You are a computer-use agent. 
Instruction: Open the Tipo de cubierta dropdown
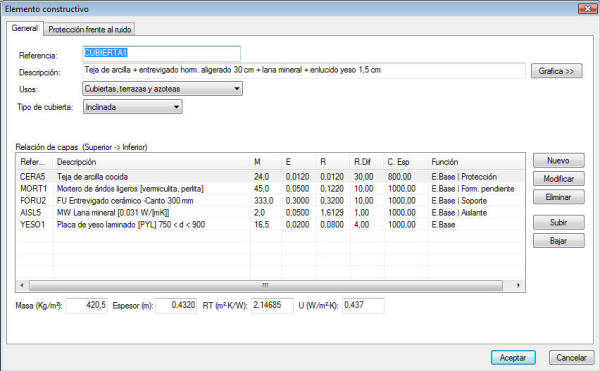132,107
